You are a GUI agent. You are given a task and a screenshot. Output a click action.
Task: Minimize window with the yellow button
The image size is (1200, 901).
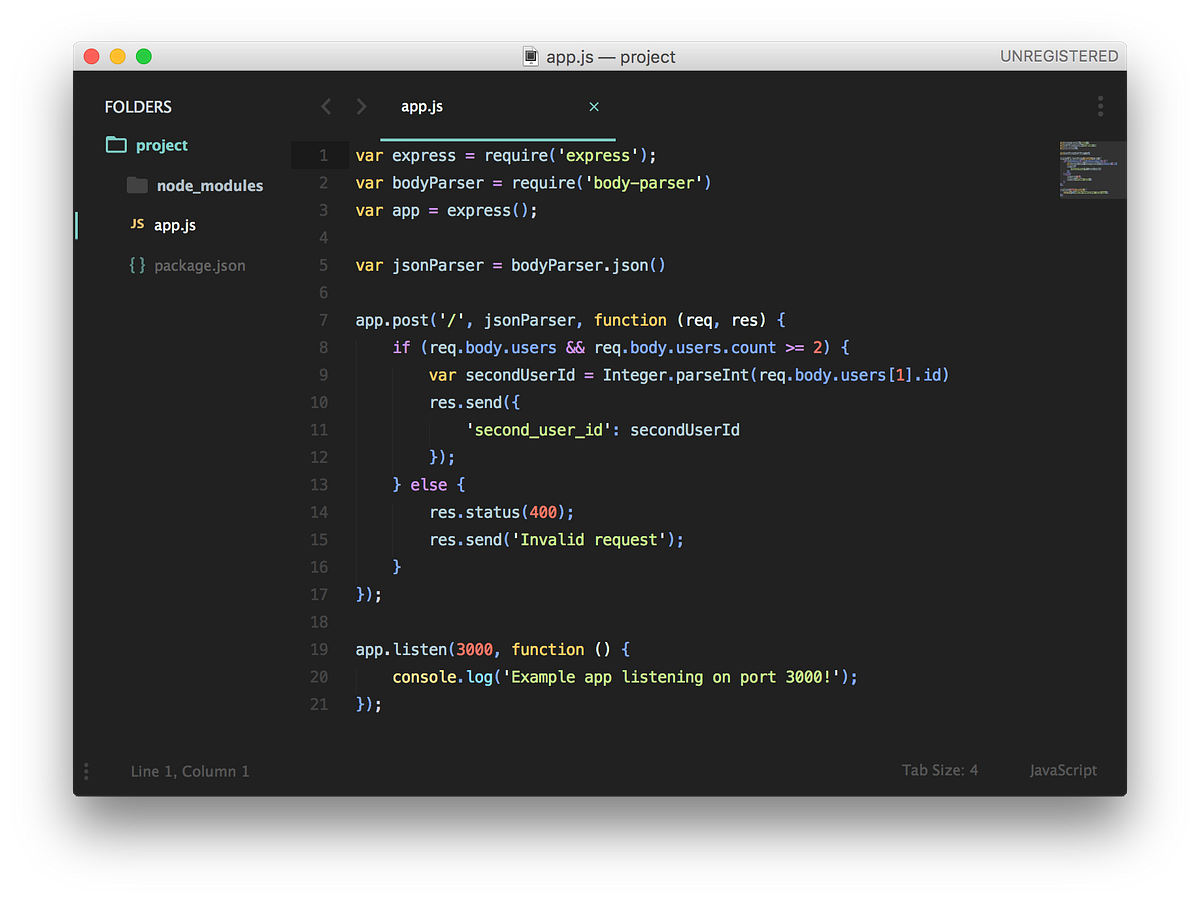(x=118, y=56)
